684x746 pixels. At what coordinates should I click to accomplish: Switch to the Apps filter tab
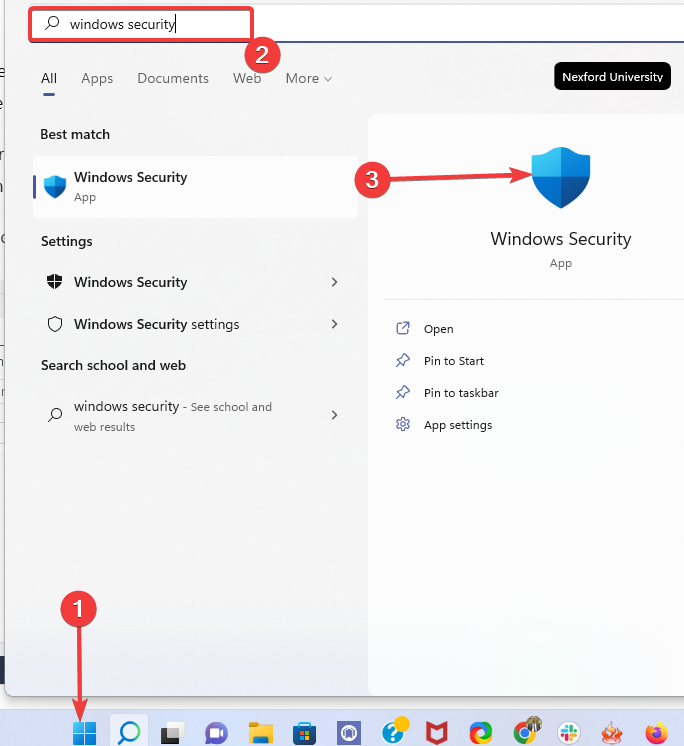(x=97, y=78)
